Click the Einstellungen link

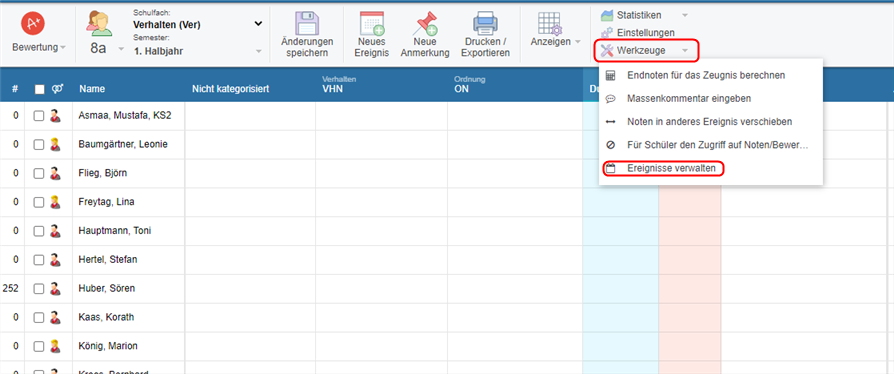645,33
